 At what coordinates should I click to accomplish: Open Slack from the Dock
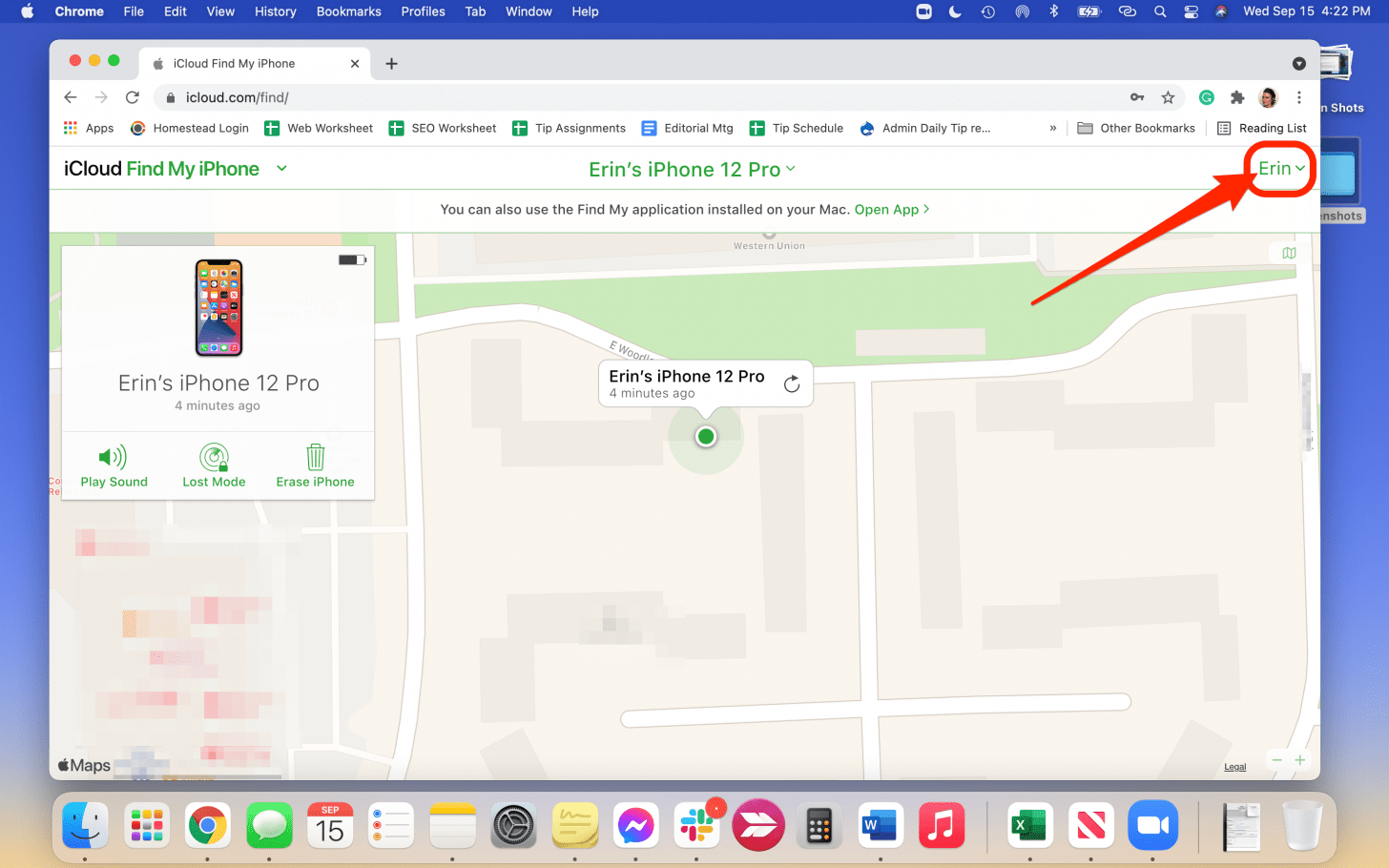[697, 825]
